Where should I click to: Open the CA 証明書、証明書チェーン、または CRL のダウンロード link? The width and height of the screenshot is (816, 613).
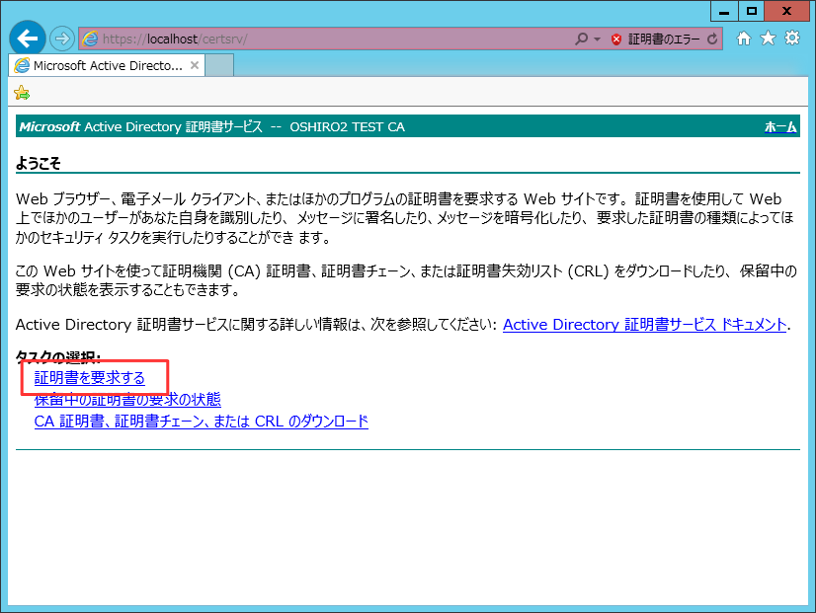coord(201,421)
